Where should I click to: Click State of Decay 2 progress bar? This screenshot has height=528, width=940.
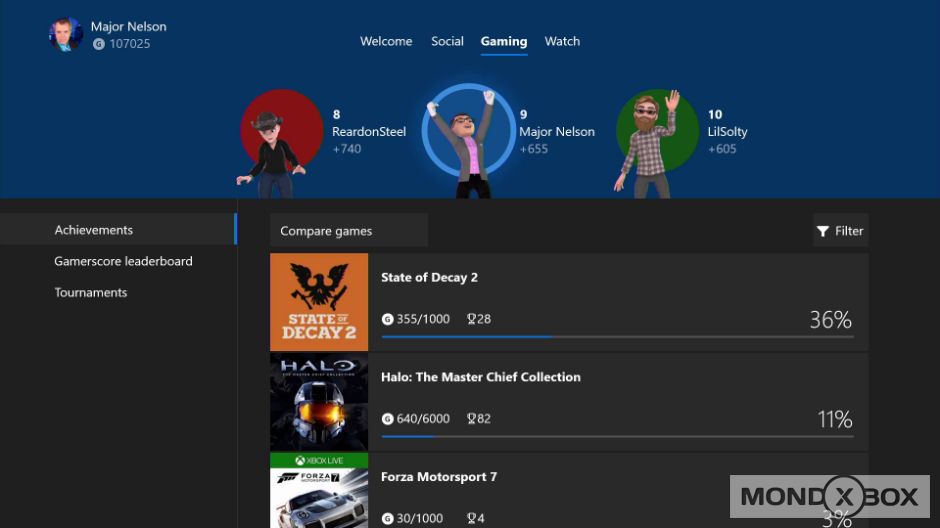[617, 337]
